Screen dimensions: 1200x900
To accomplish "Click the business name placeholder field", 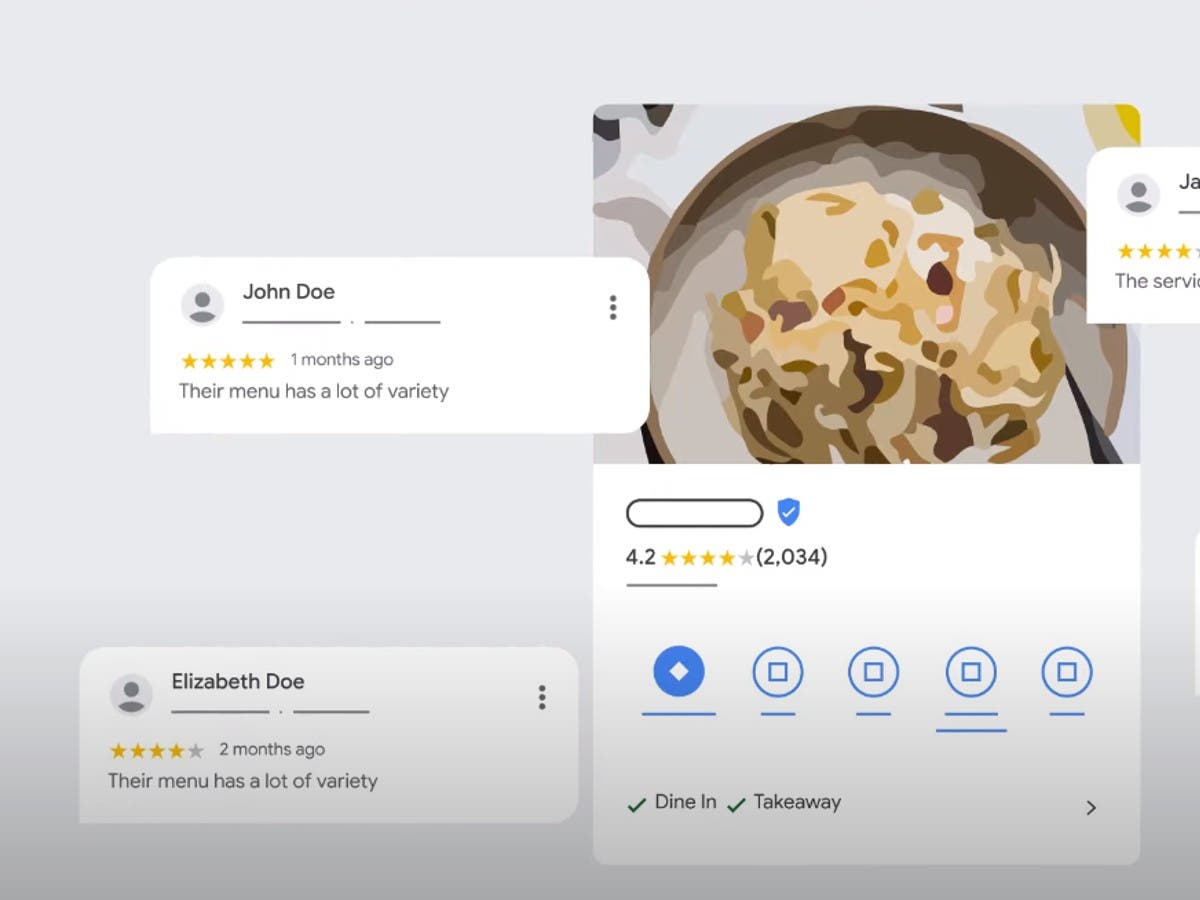I will 695,513.
